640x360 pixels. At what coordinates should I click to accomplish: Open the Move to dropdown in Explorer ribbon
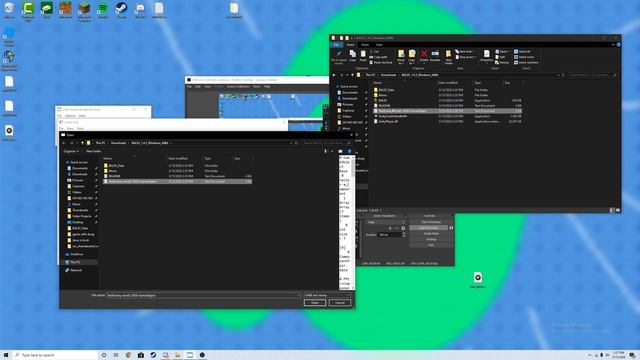coord(401,57)
